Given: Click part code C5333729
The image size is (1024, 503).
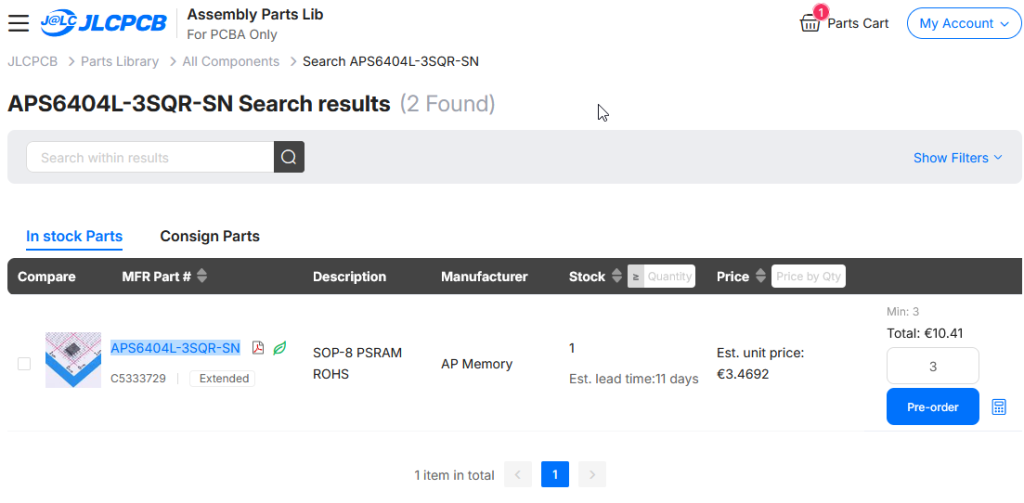Looking at the screenshot, I should (138, 378).
